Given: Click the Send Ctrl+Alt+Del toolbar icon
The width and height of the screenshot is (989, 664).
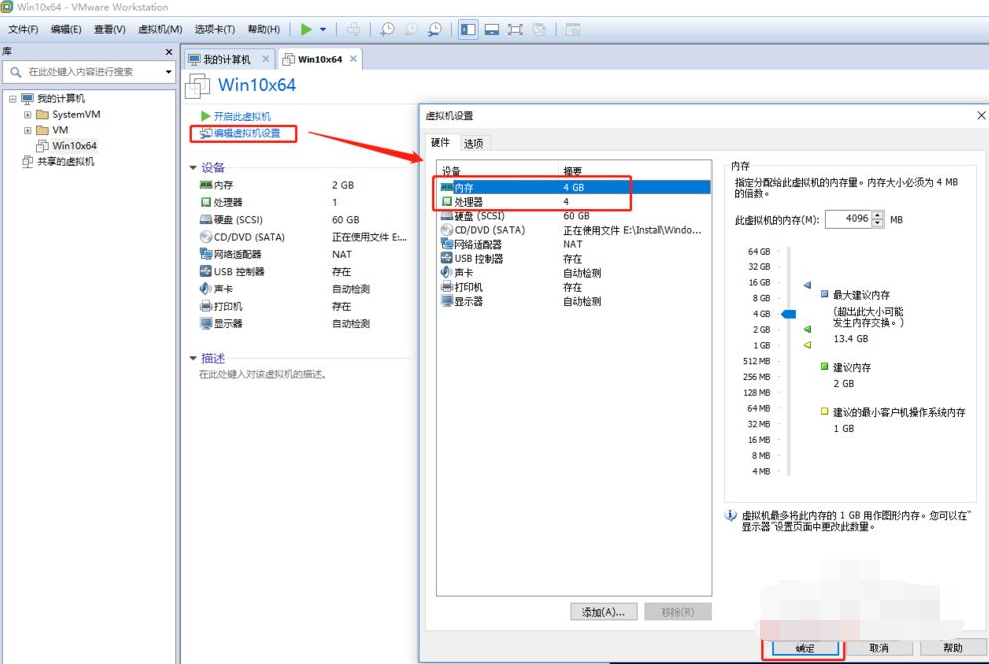Looking at the screenshot, I should pyautogui.click(x=353, y=30).
